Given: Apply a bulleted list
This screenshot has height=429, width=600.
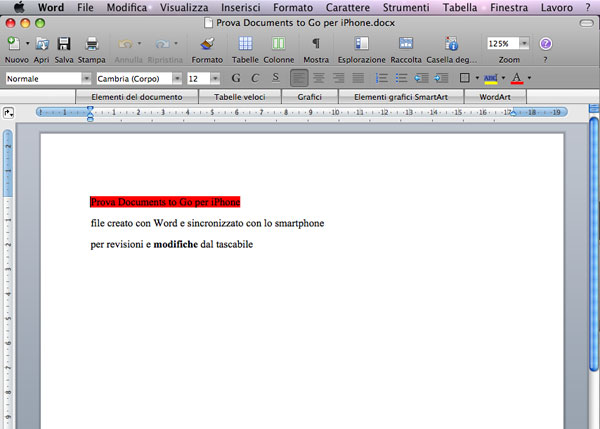Looking at the screenshot, I should coord(401,78).
